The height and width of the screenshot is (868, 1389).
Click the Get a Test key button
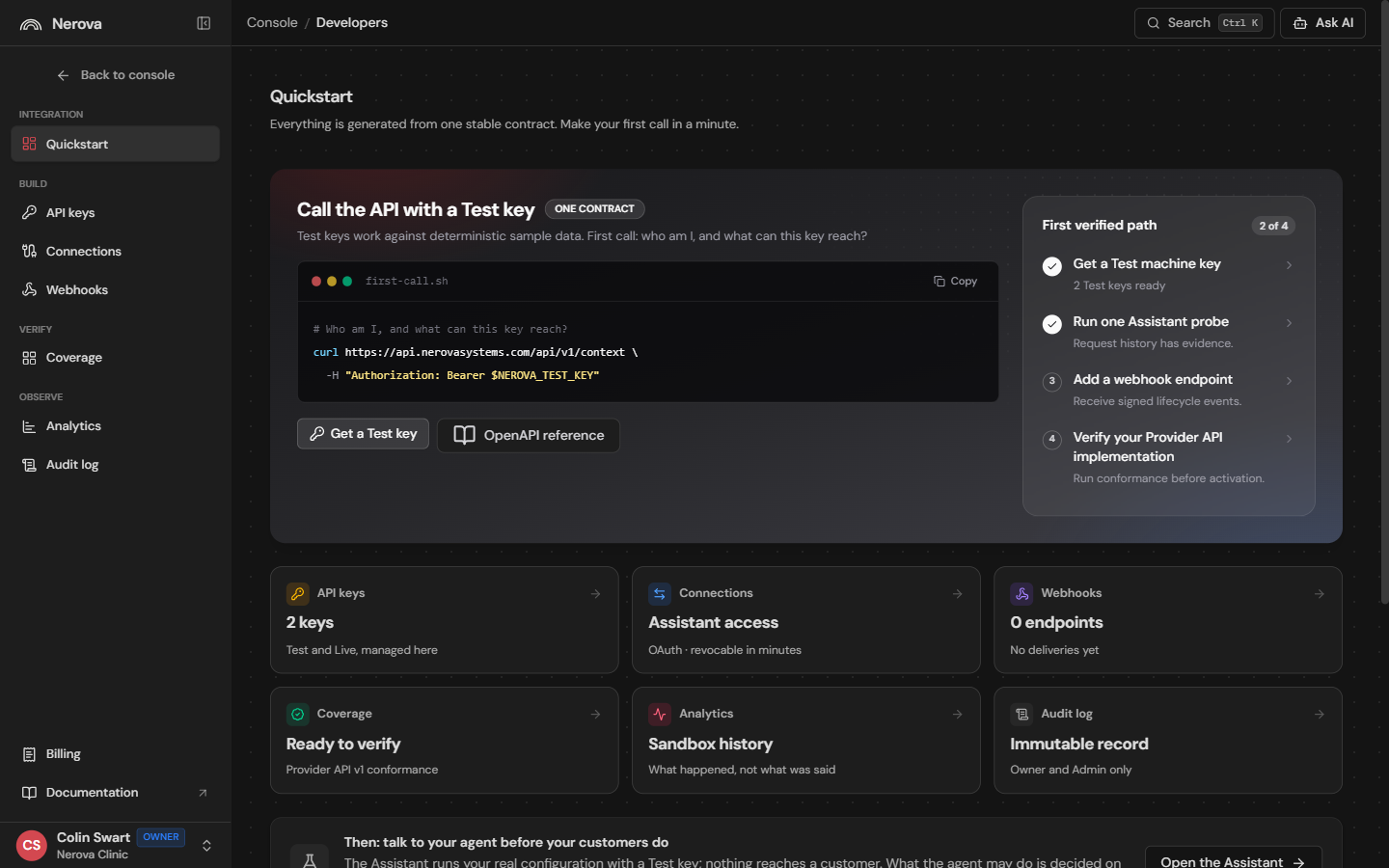point(363,434)
